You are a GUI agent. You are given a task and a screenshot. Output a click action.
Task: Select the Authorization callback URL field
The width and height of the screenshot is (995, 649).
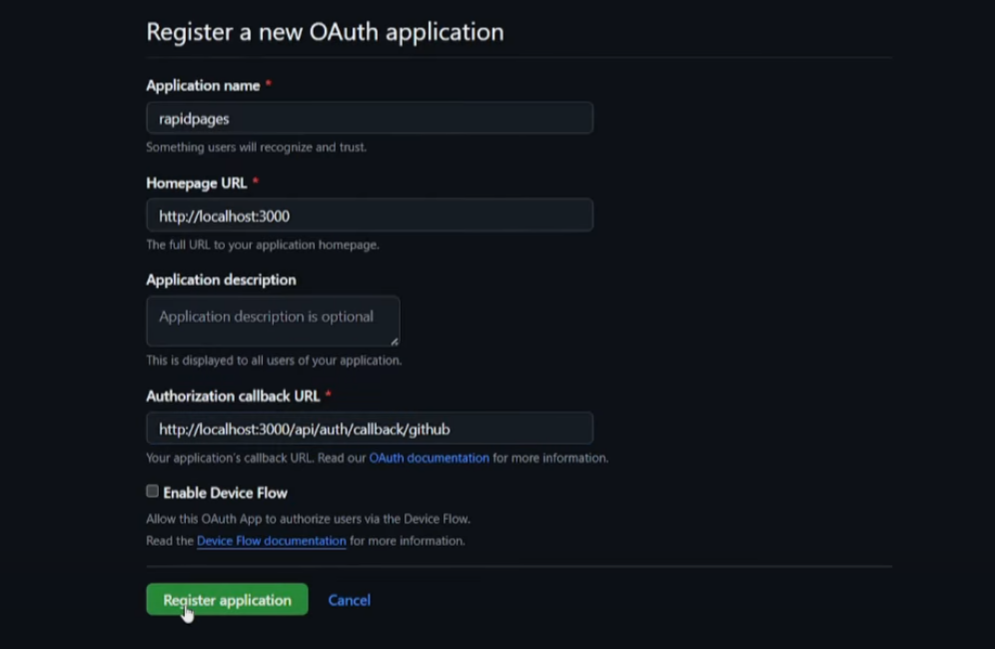pyautogui.click(x=369, y=429)
